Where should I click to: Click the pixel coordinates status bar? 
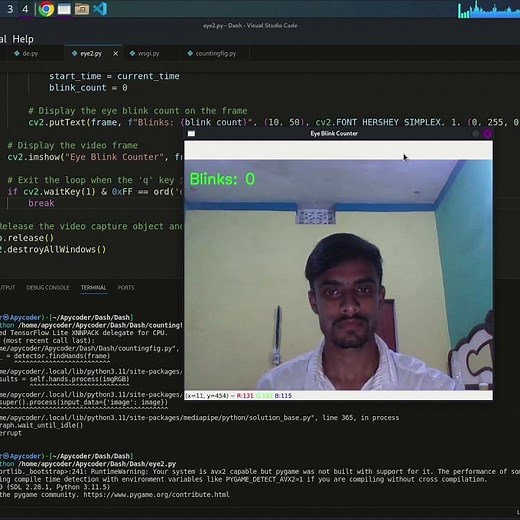[x=338, y=395]
